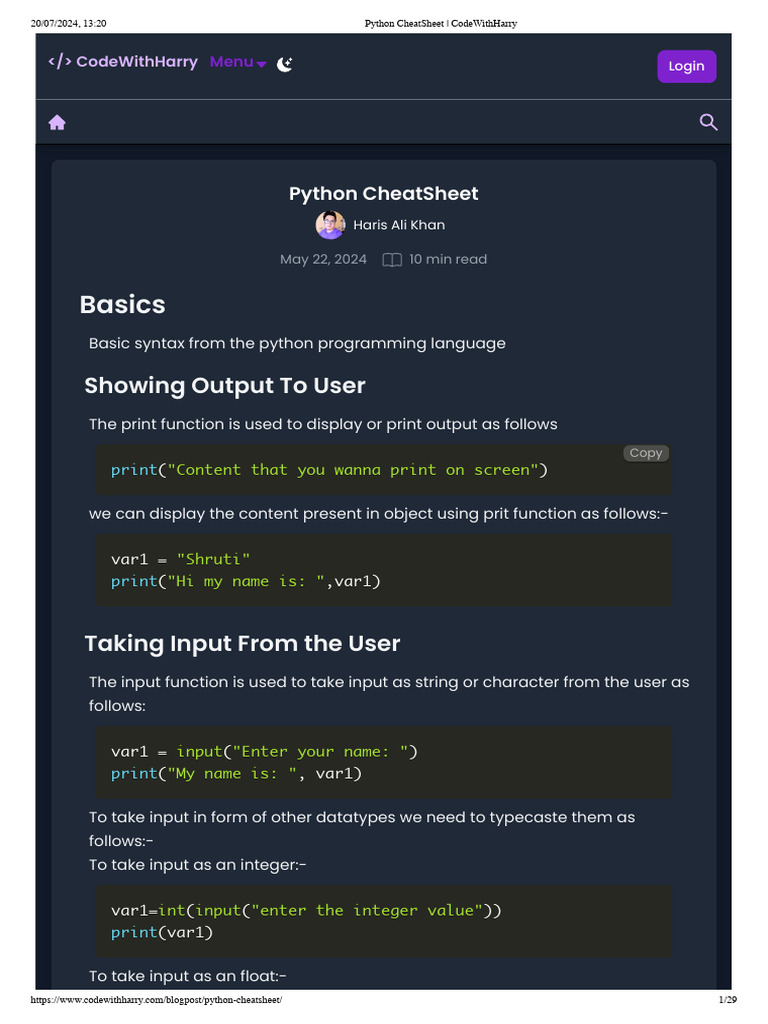
Task: Click the May 22, 2024 publish date
Action: pos(323,259)
